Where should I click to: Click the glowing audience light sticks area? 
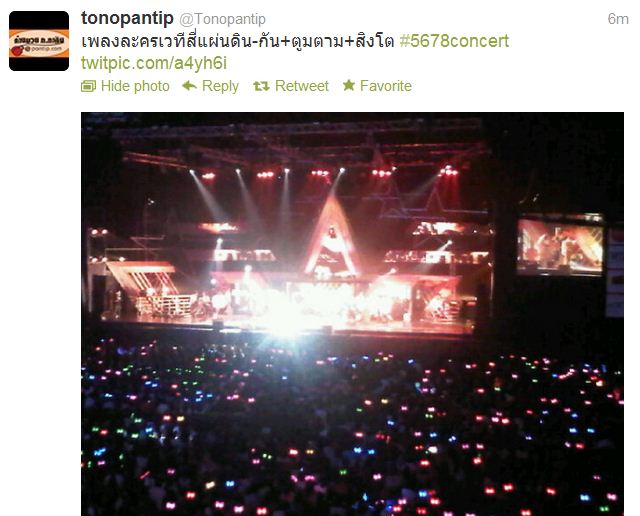coord(352,429)
